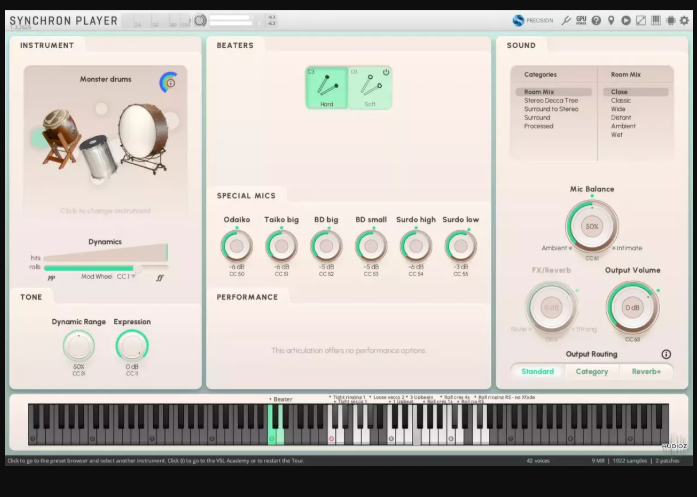Click the BD big mic knob
The width and height of the screenshot is (697, 497).
(x=326, y=246)
